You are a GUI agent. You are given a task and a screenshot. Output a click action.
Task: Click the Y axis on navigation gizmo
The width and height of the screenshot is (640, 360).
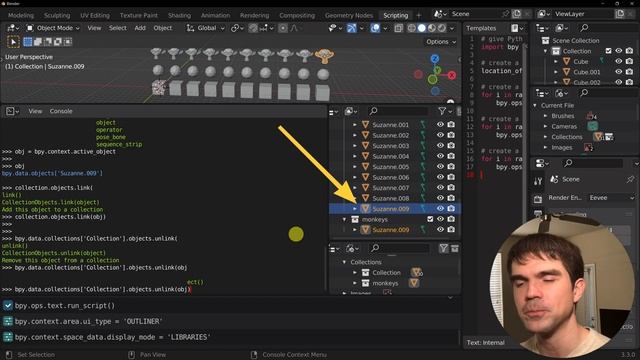click(437, 70)
